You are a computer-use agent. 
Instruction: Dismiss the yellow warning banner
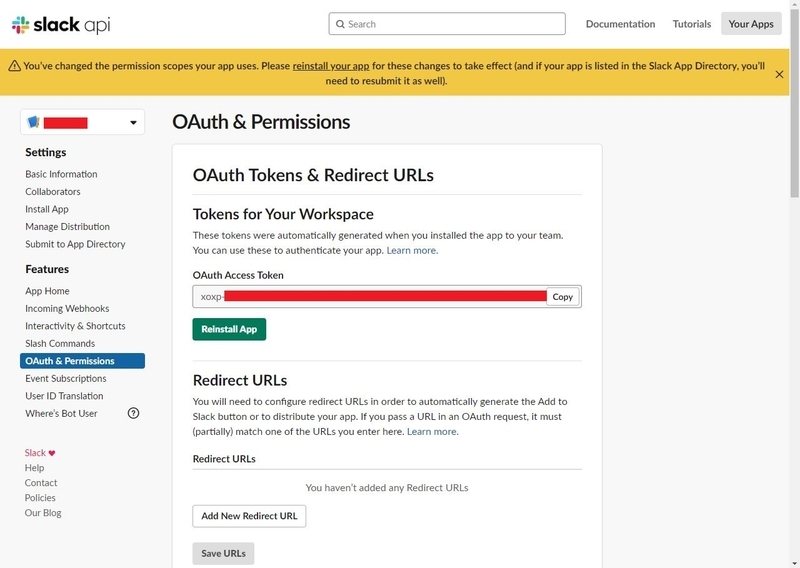click(x=779, y=74)
